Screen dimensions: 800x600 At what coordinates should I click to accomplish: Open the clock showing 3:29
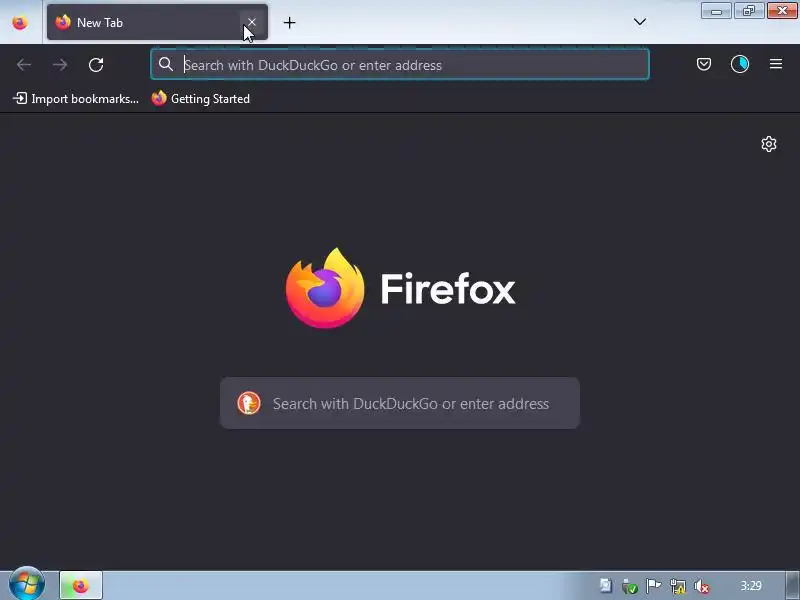tap(751, 586)
